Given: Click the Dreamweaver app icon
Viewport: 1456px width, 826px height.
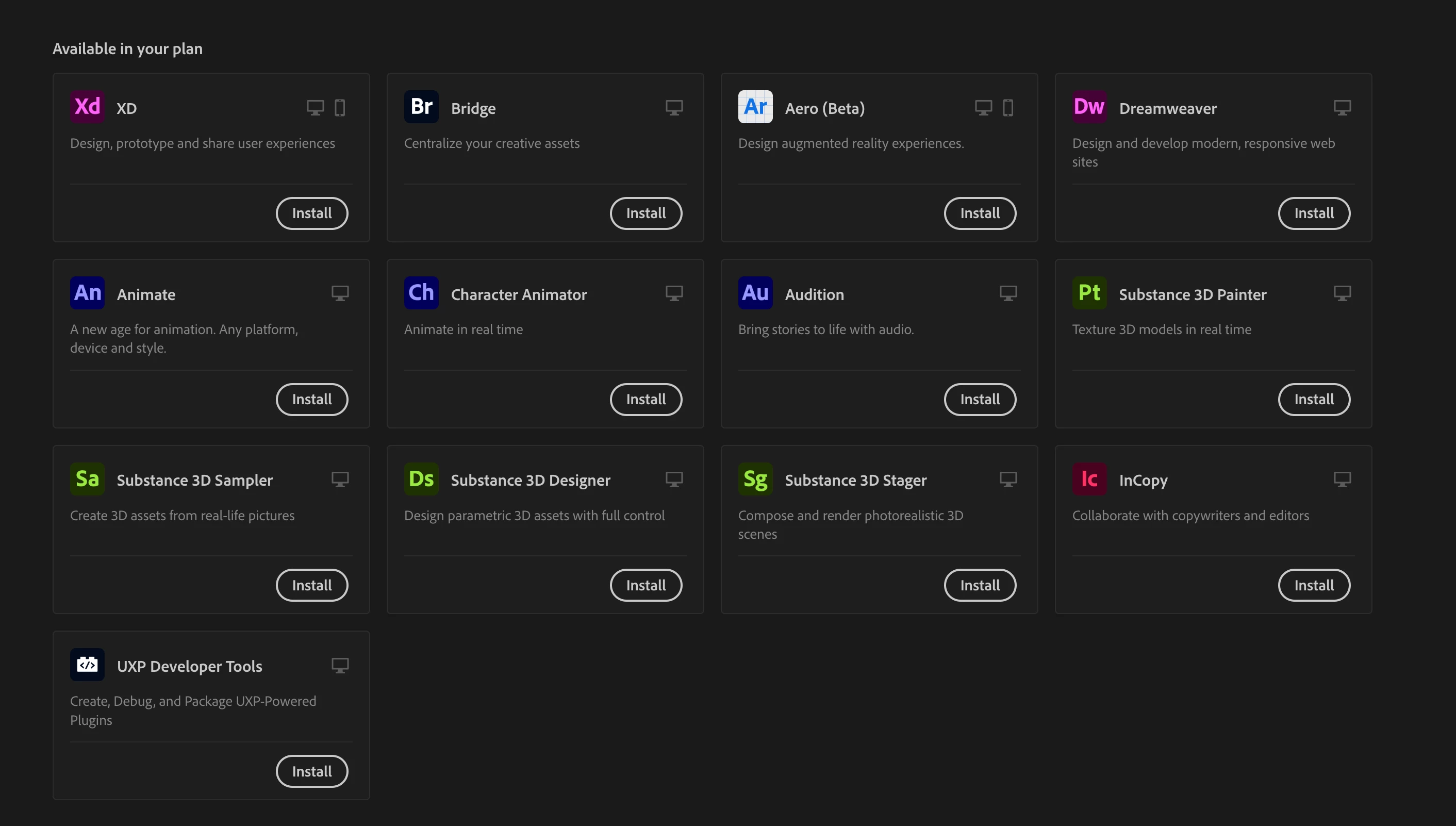Looking at the screenshot, I should [1089, 107].
